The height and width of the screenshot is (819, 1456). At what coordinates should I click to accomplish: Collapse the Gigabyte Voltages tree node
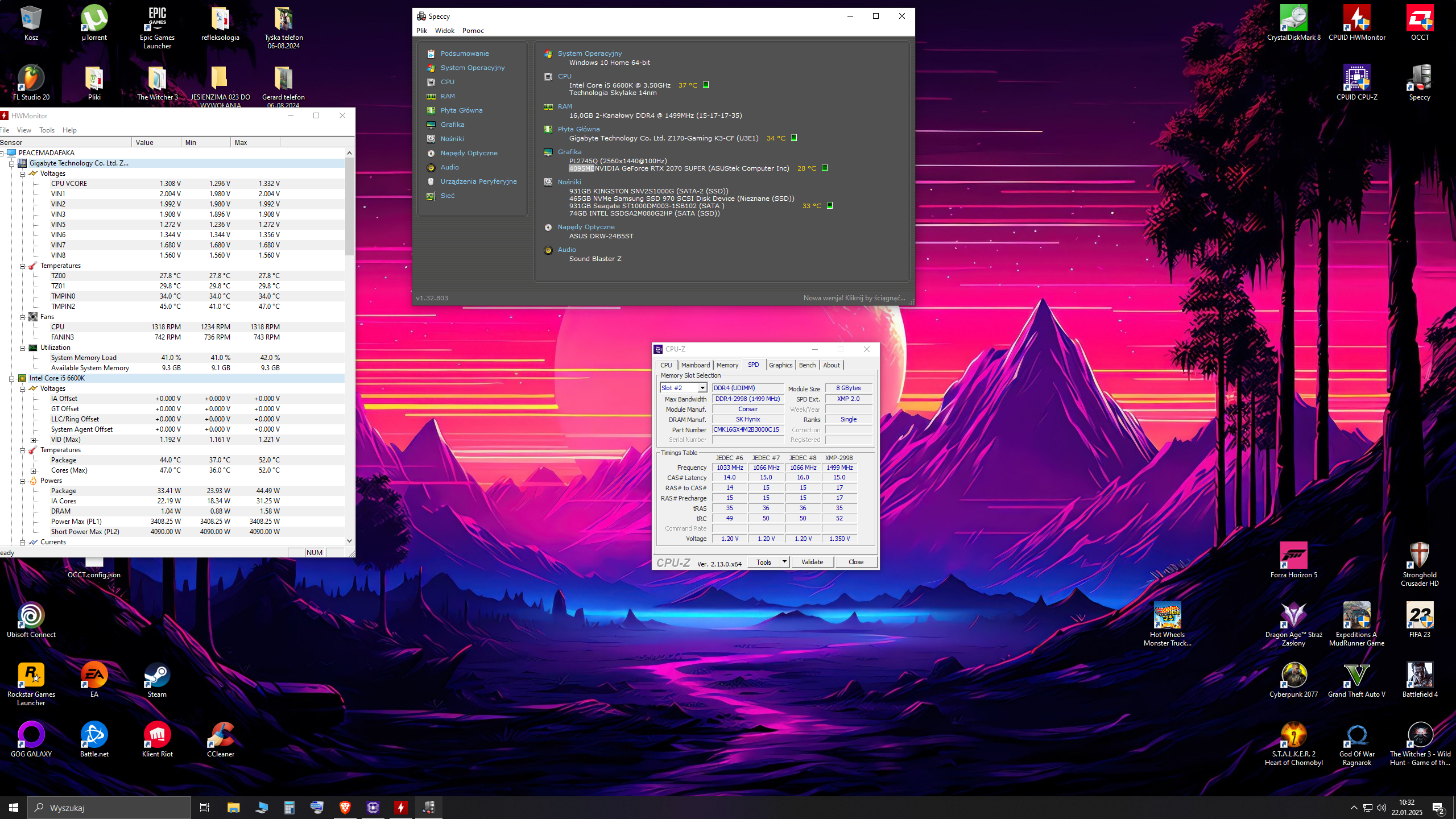pos(23,173)
